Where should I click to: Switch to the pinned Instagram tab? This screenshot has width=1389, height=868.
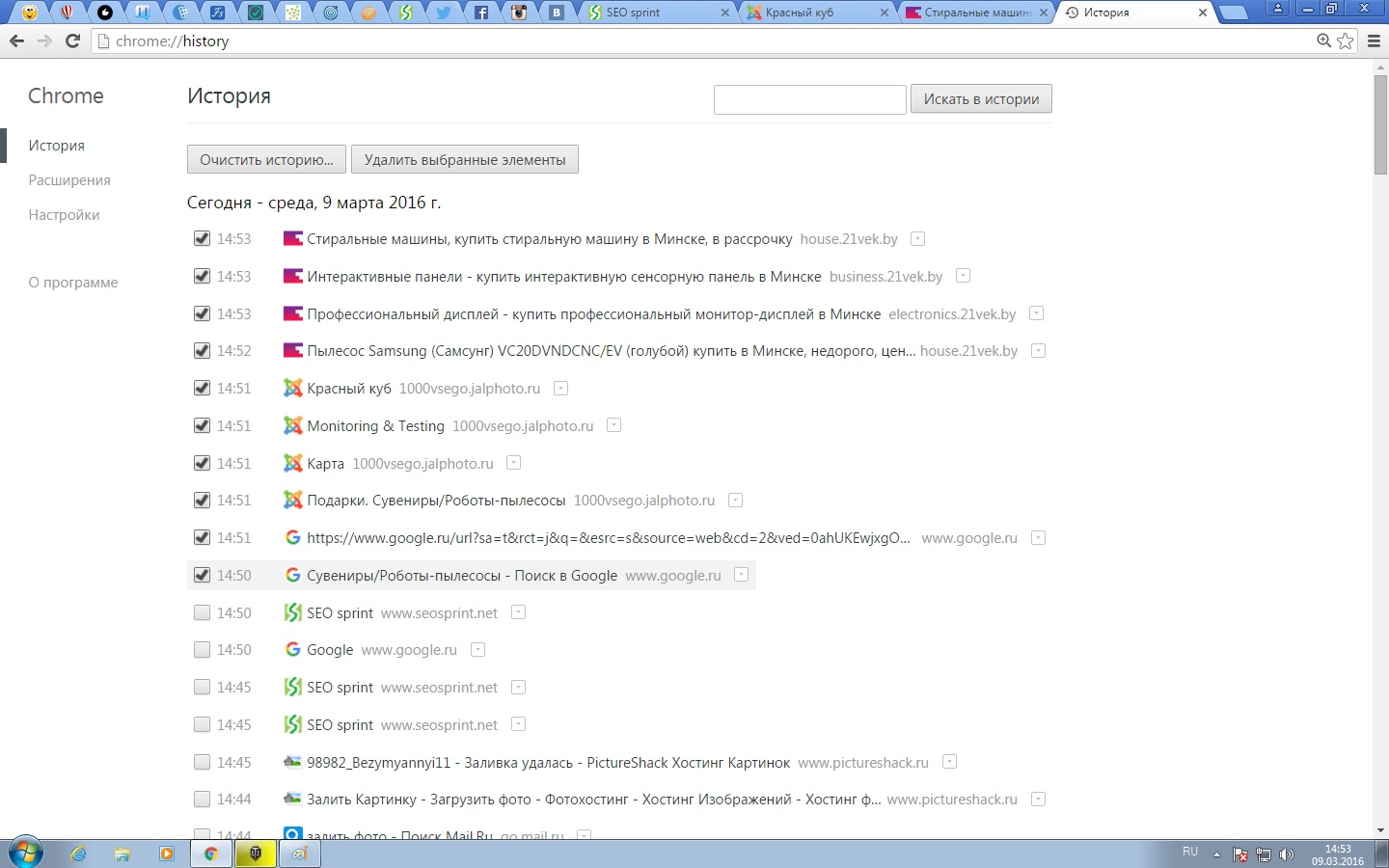519,13
